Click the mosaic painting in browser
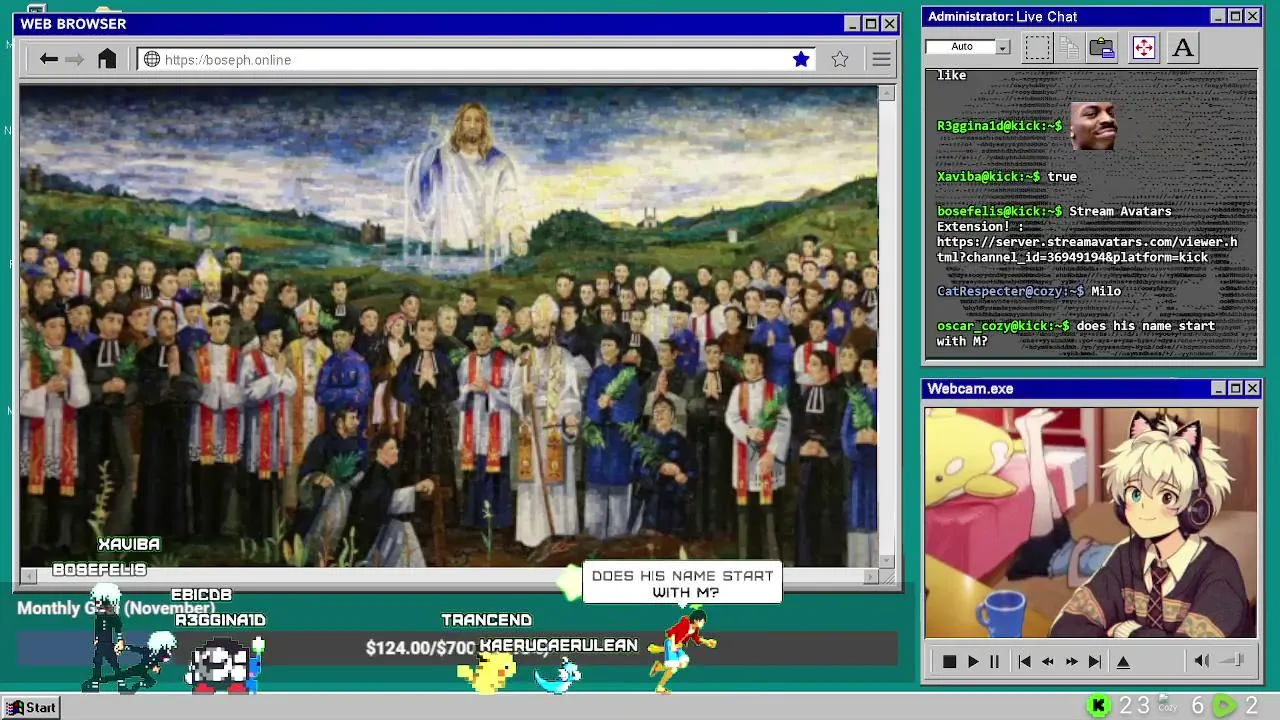Image resolution: width=1280 pixels, height=720 pixels. (448, 326)
